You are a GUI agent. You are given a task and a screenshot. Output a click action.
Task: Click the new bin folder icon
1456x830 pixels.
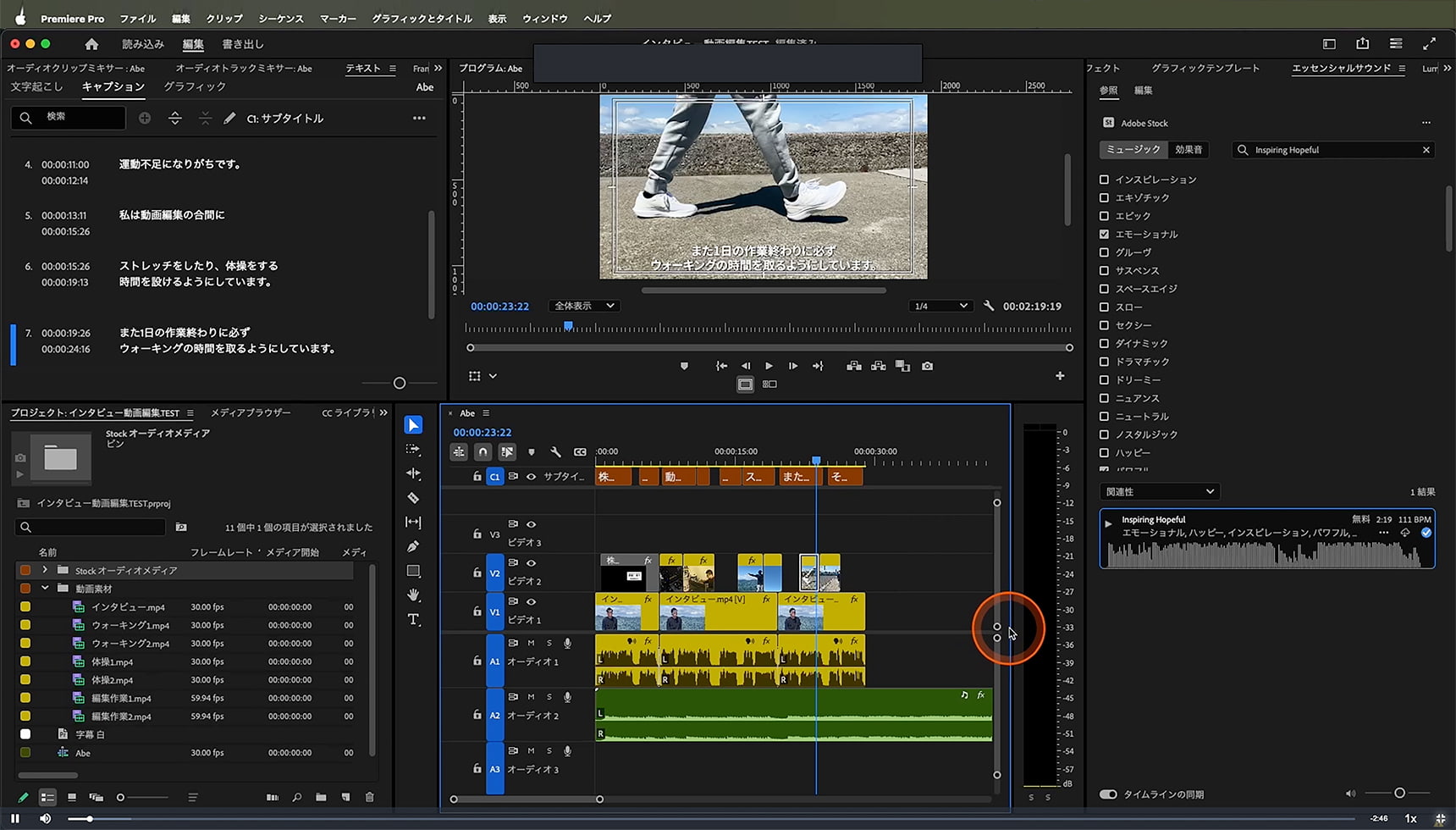point(321,797)
